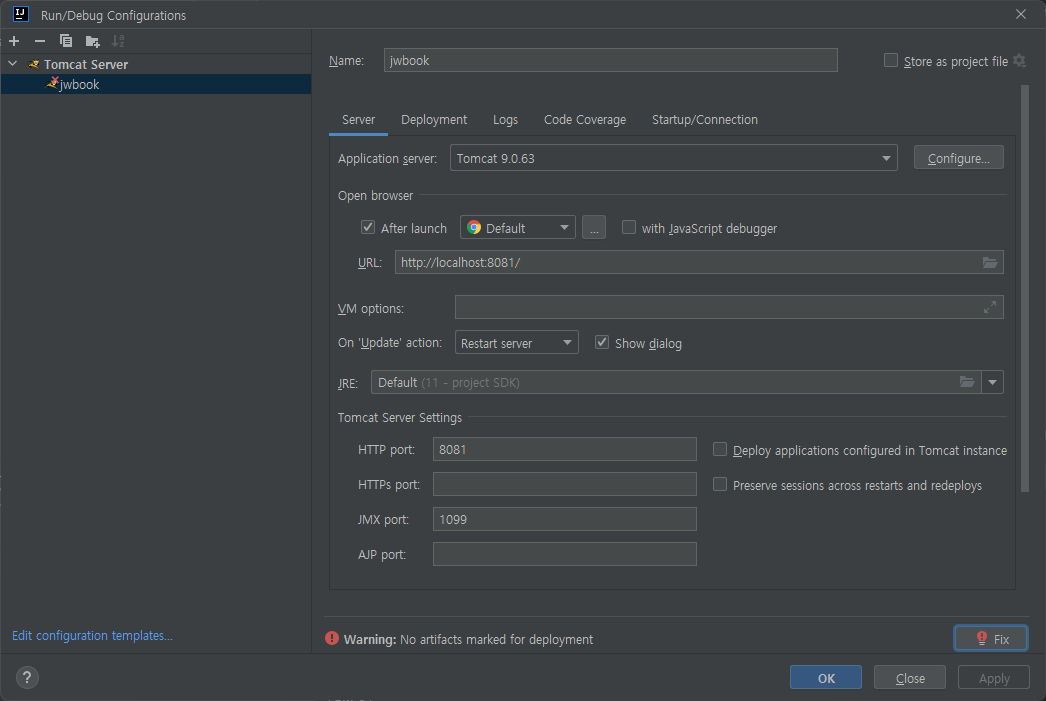Click the AJP port input field

[x=564, y=554]
